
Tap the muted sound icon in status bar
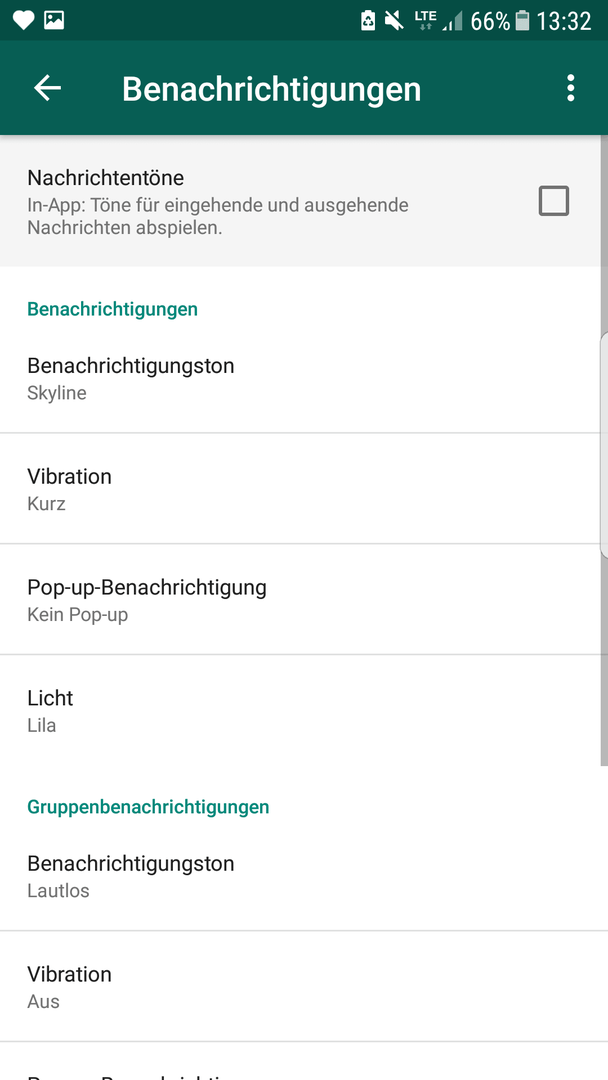(394, 21)
